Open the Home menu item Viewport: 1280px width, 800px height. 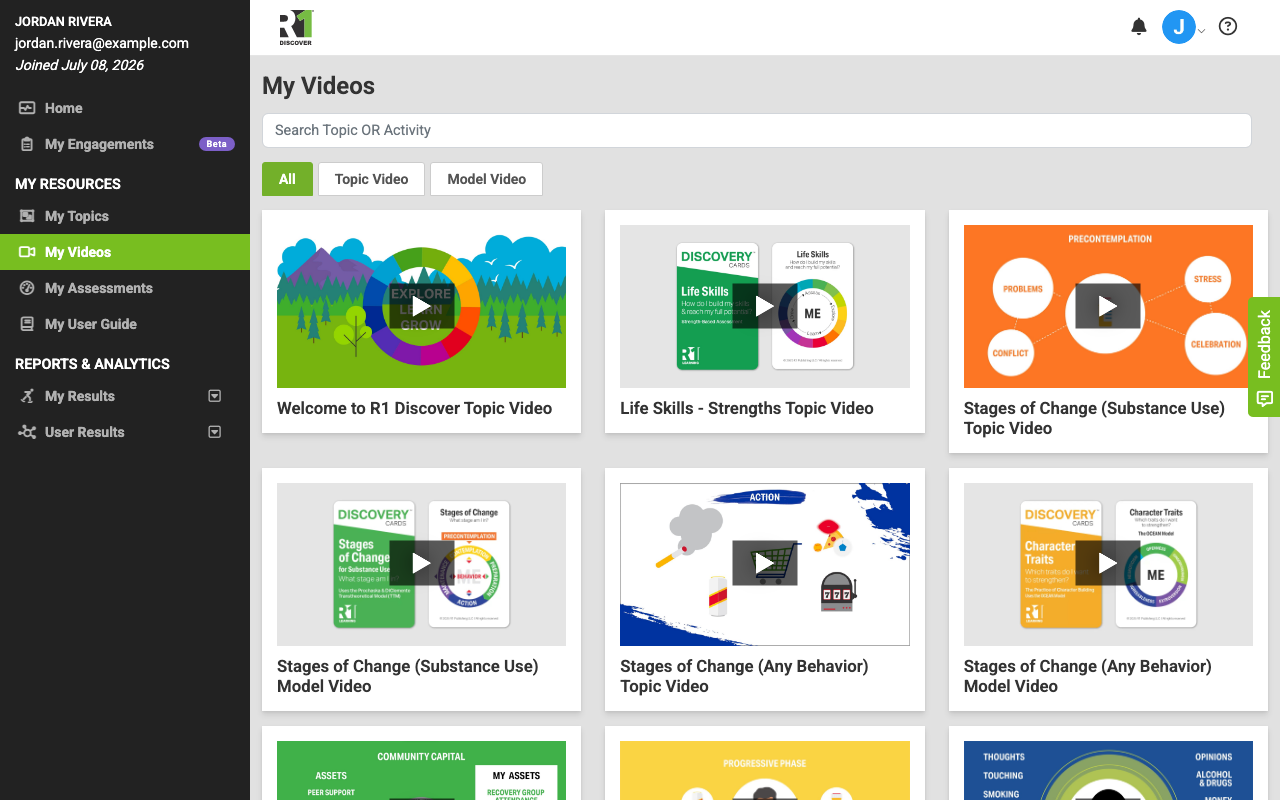point(64,108)
